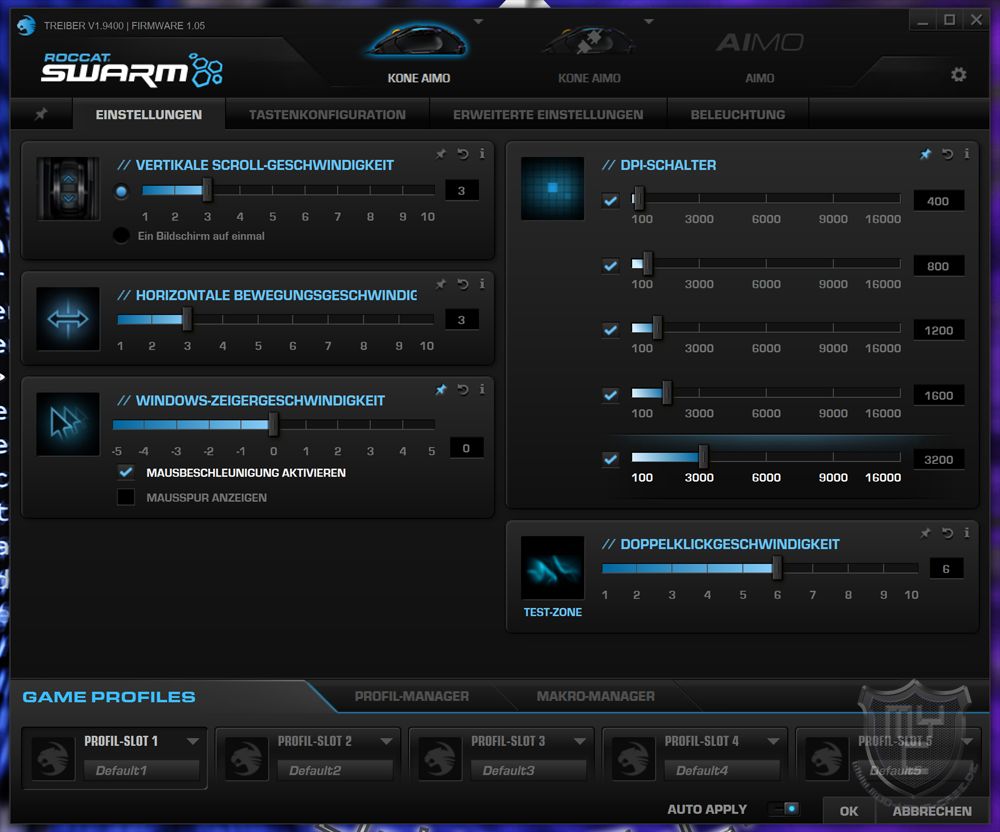Image resolution: width=1000 pixels, height=832 pixels.
Task: Open dropdown arrow beside active Kone AIMO
Action: tap(478, 22)
